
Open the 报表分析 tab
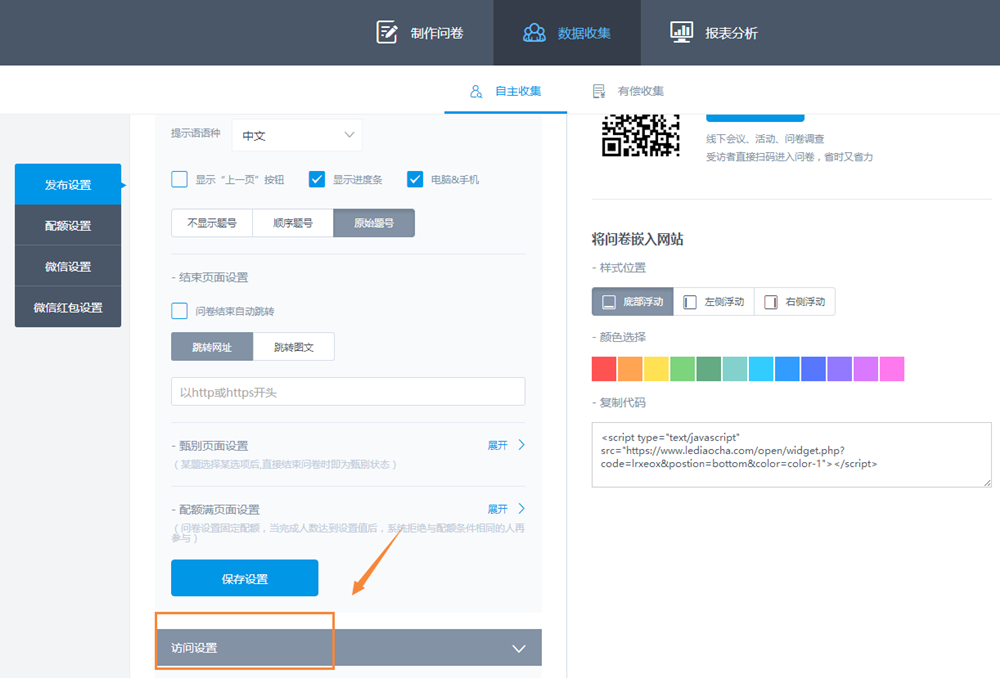(714, 33)
